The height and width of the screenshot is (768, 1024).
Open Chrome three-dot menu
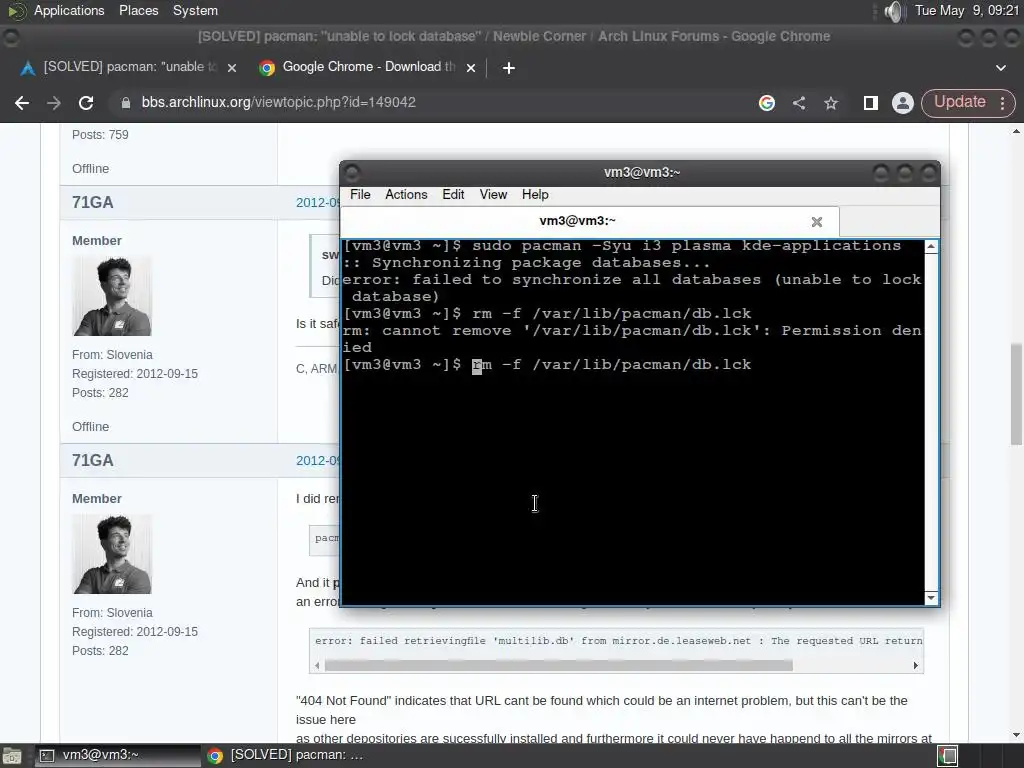[x=1002, y=103]
